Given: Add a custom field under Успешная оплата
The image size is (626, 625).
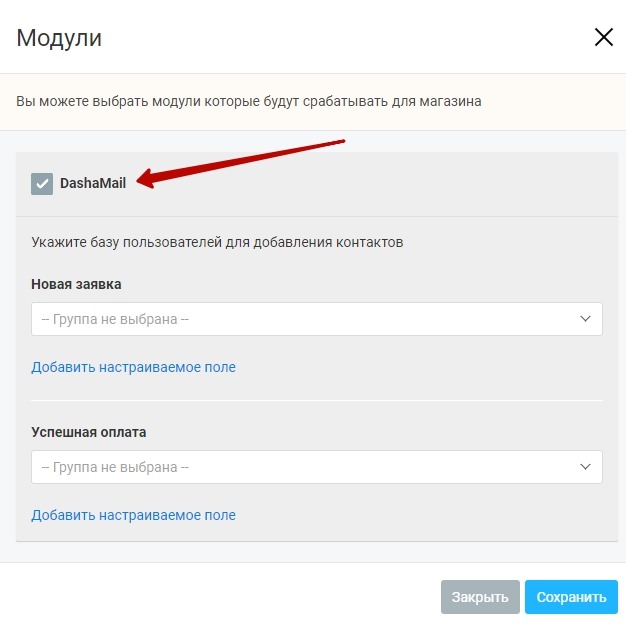Looking at the screenshot, I should [133, 515].
